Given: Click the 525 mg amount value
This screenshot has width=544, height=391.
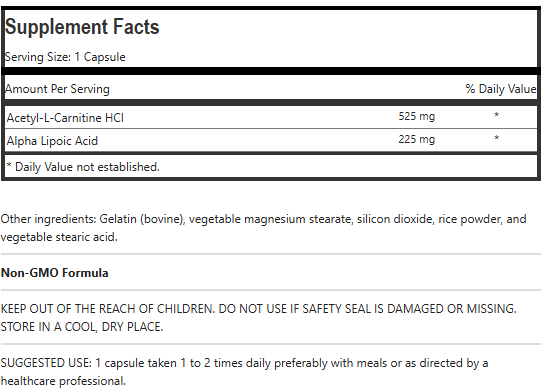Looking at the screenshot, I should pos(416,116).
